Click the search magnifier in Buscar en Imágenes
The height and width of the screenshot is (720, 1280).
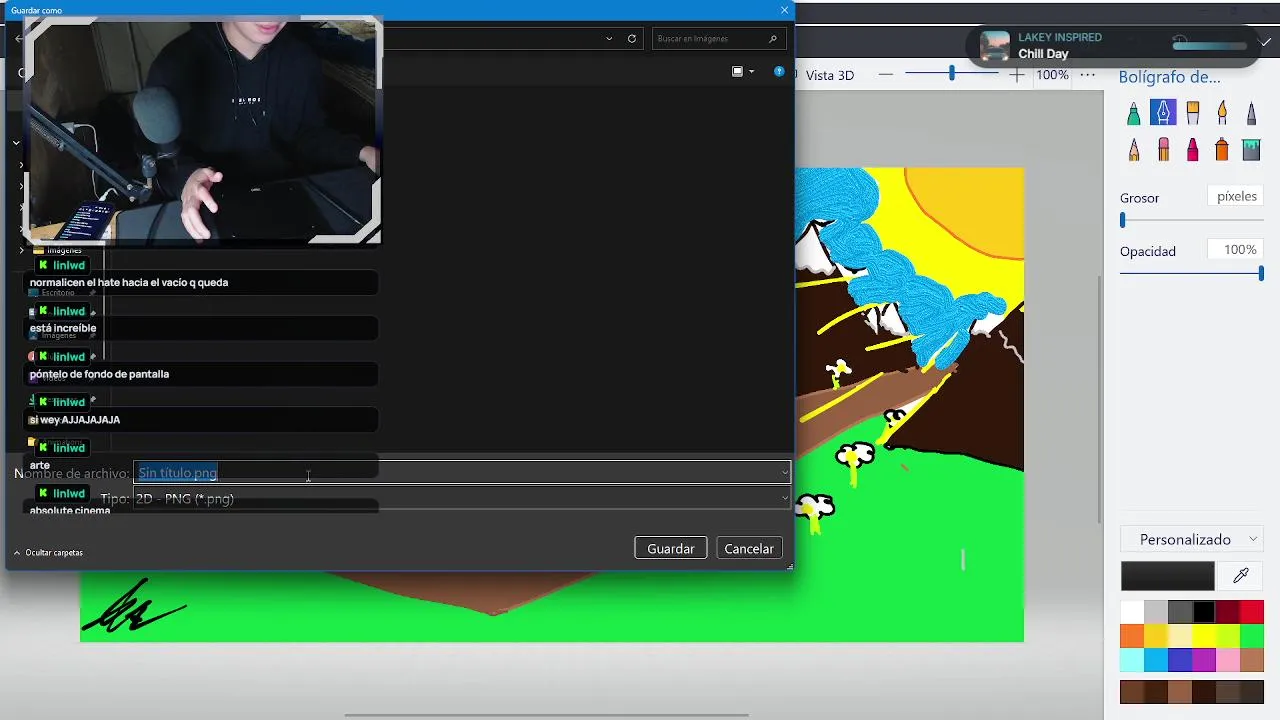coord(773,38)
